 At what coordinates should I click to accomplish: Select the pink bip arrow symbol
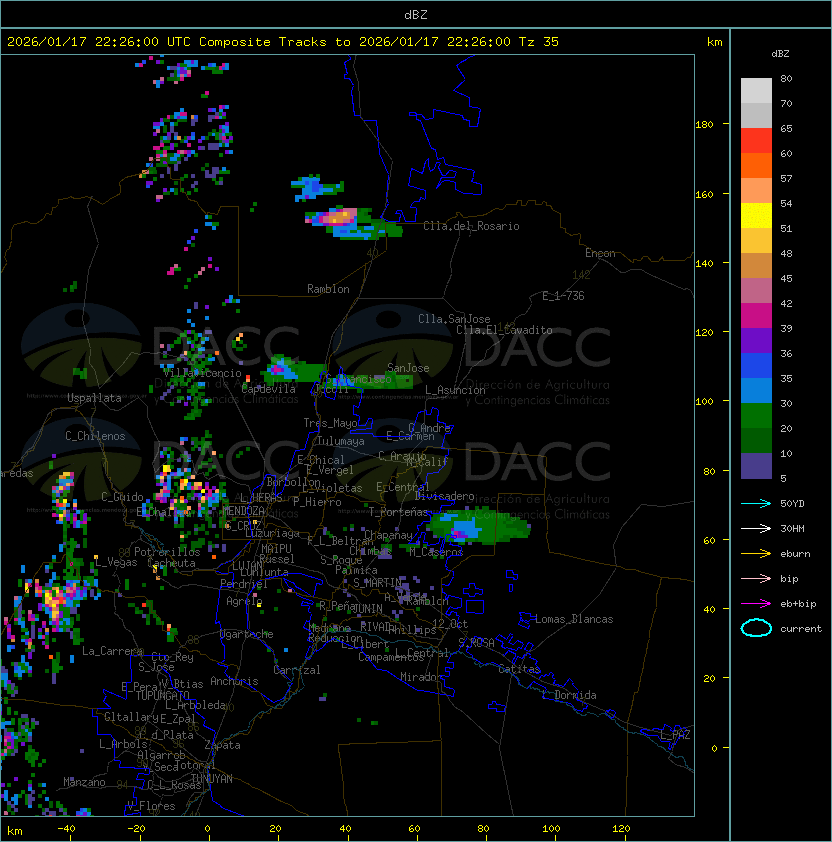click(x=756, y=579)
